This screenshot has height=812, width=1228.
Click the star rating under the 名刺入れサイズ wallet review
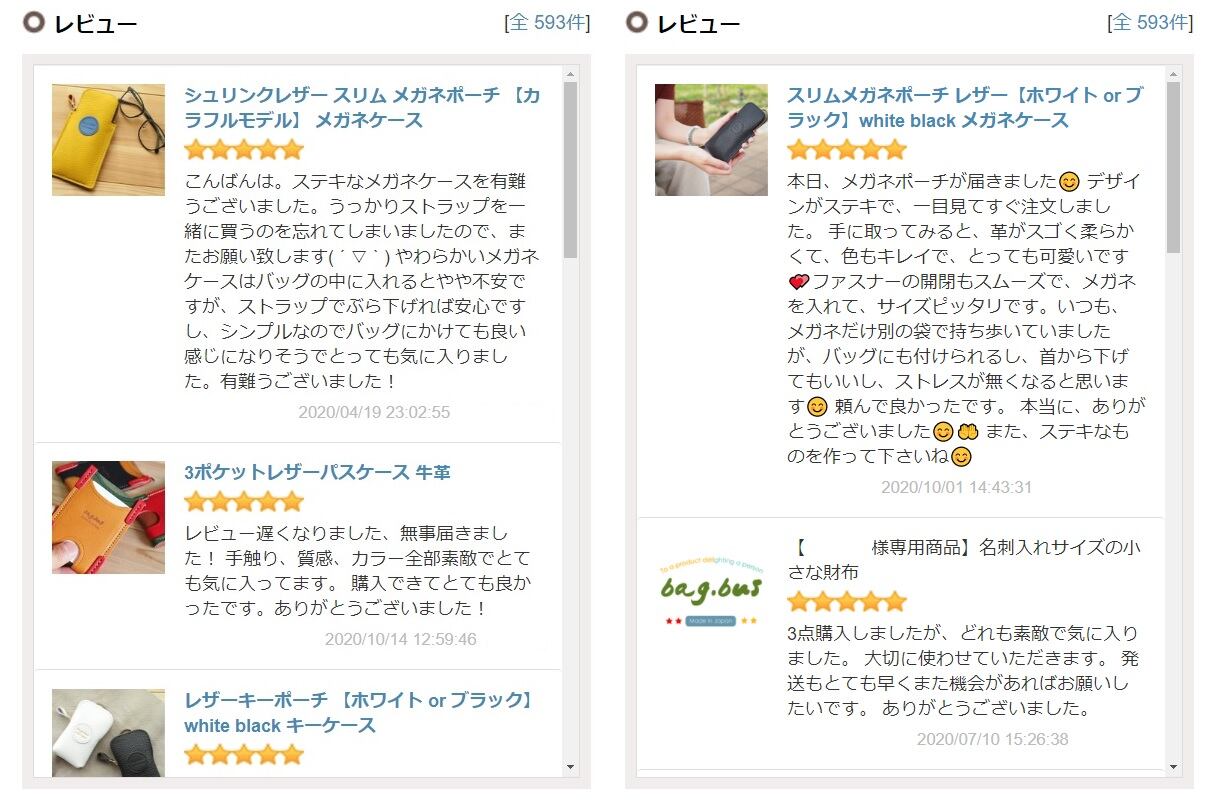tap(846, 602)
